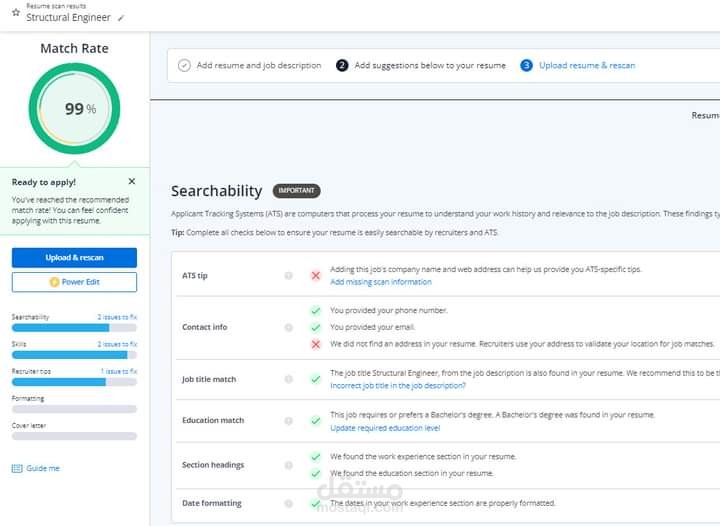The image size is (720, 526).
Task: Click the green check beside email message
Action: (315, 327)
